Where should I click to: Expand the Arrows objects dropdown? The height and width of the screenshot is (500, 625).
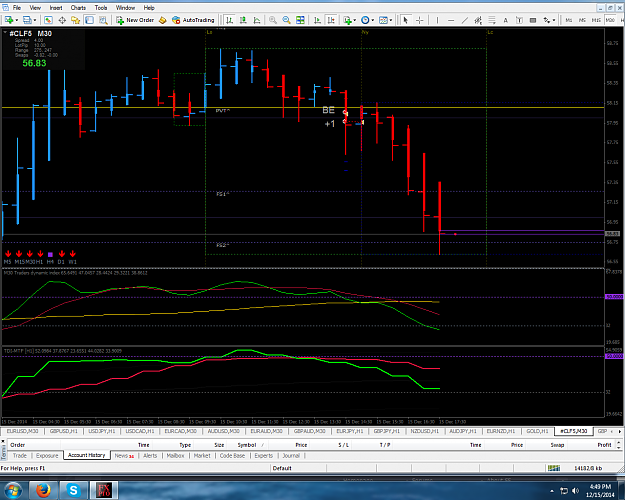pos(554,20)
